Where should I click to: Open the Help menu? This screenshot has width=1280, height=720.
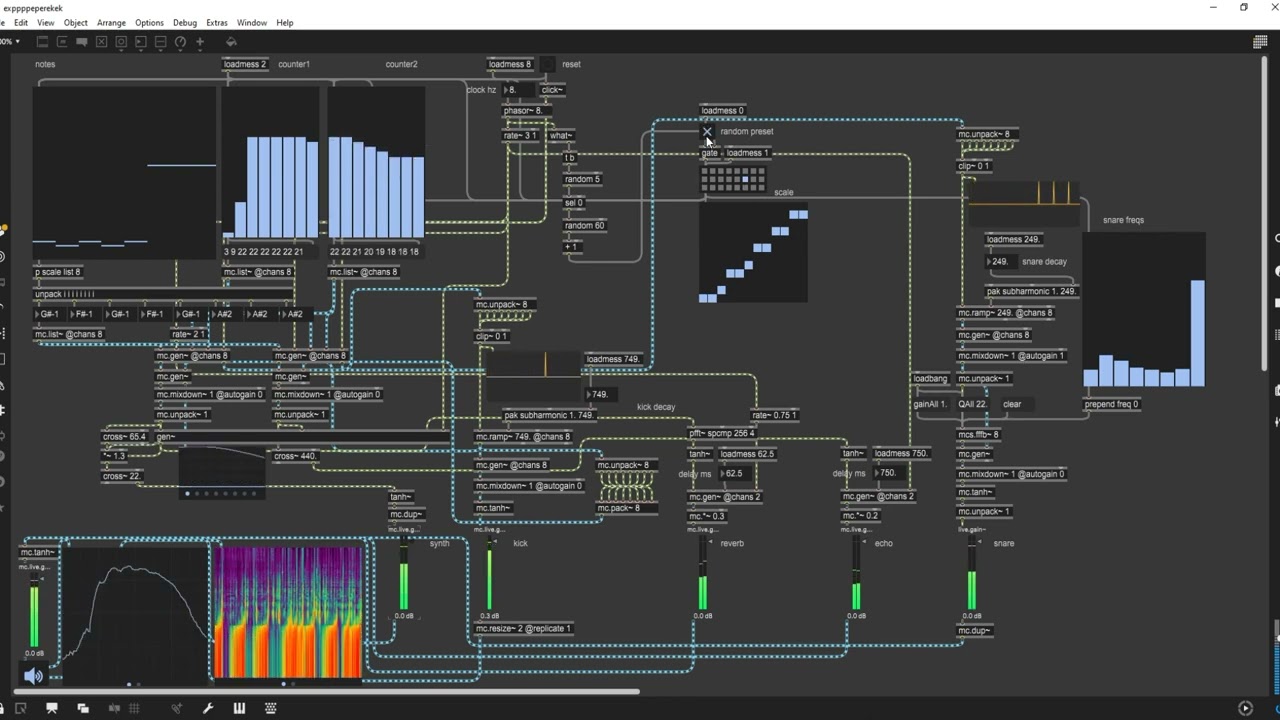(285, 22)
